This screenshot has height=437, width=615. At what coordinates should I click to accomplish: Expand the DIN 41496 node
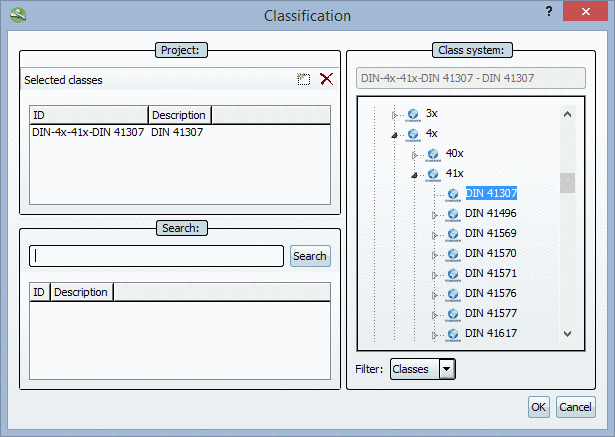point(435,215)
